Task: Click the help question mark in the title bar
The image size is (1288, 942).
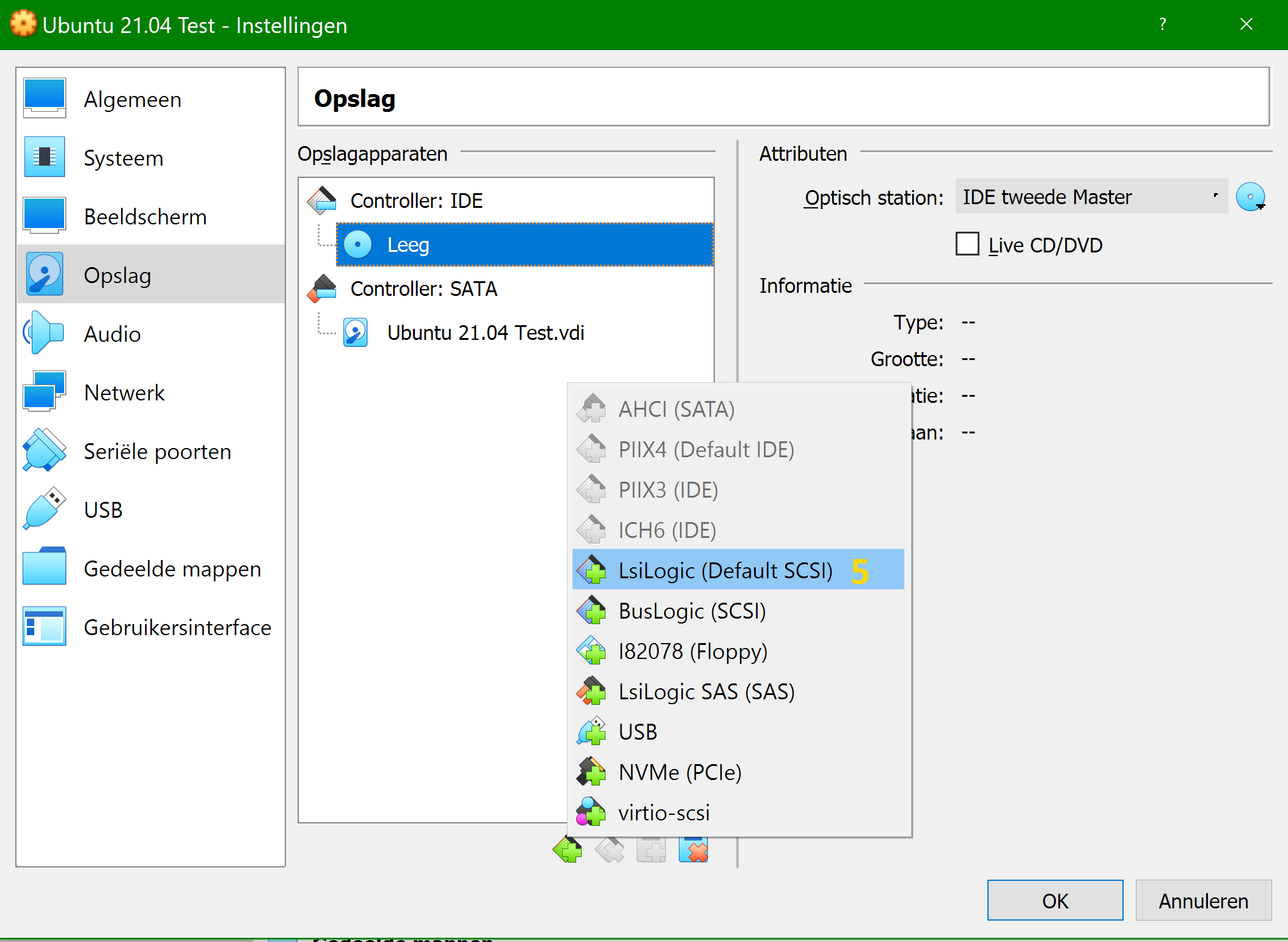Action: (1162, 24)
